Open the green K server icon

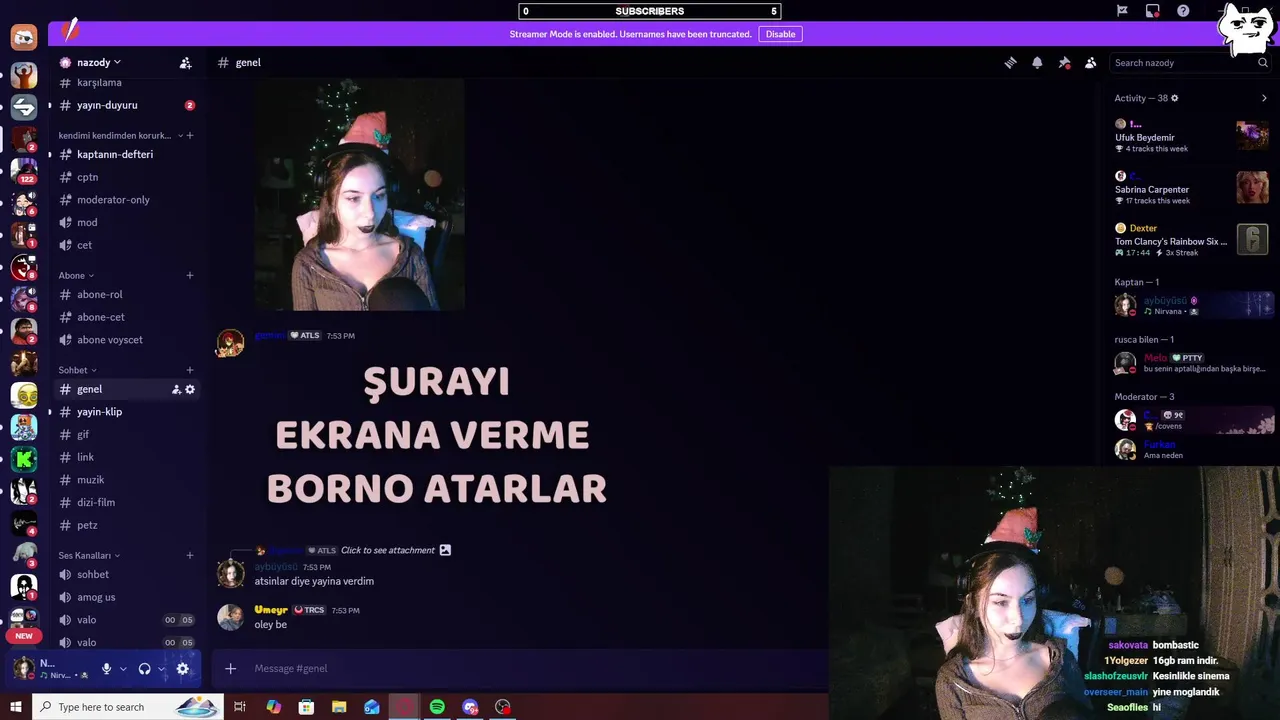click(24, 459)
